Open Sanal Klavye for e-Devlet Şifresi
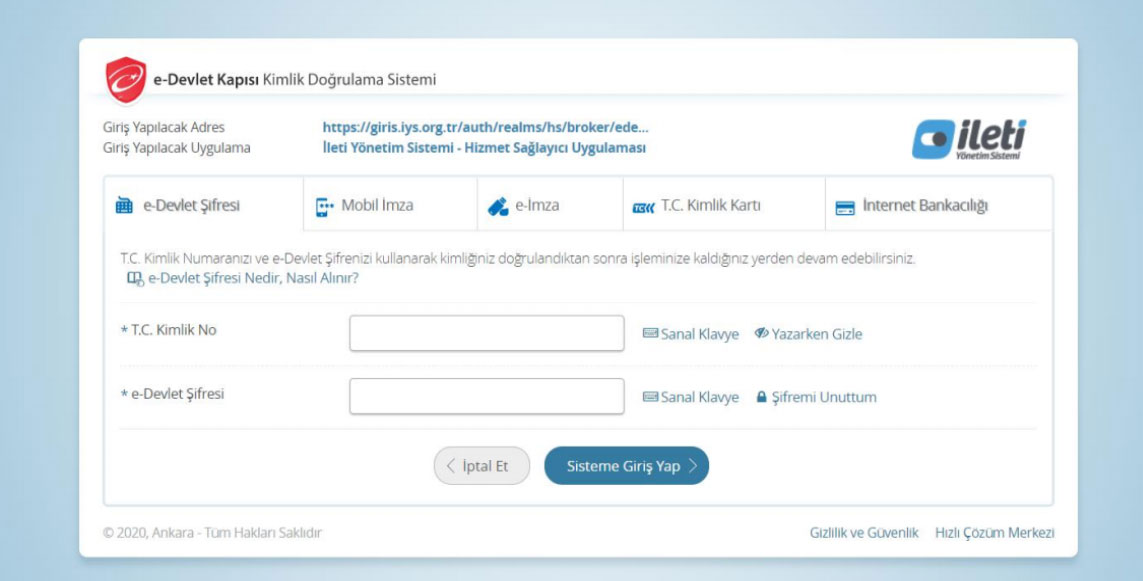This screenshot has width=1143, height=581. click(690, 397)
